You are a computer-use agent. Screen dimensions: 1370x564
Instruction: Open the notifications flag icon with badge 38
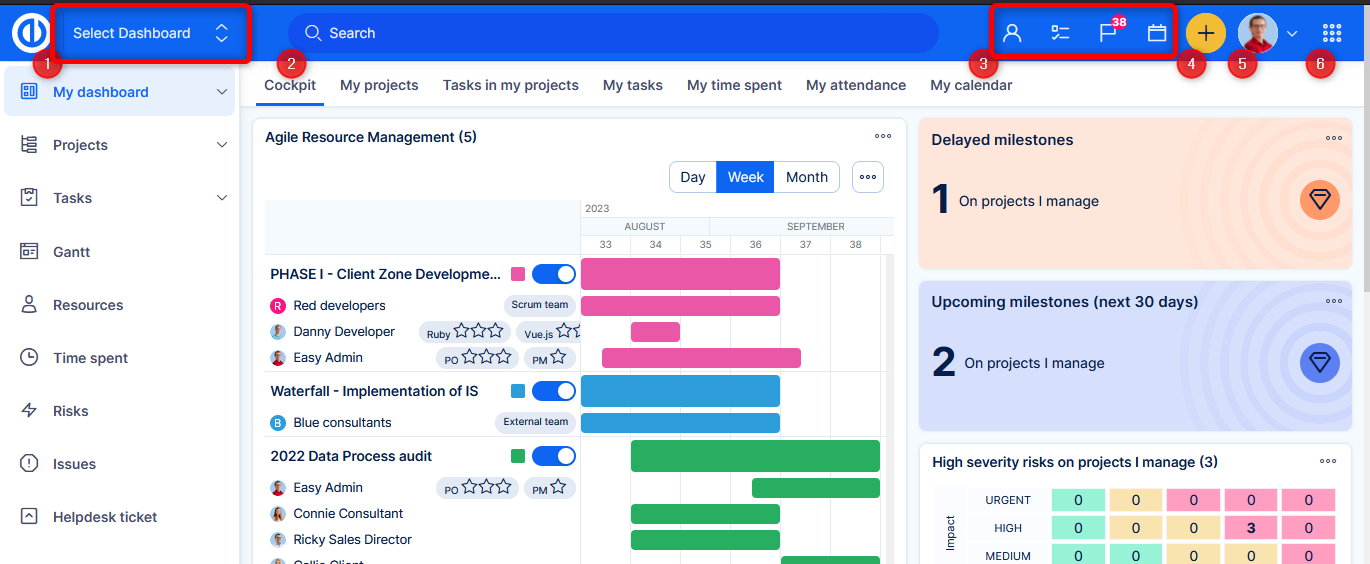[x=1108, y=33]
